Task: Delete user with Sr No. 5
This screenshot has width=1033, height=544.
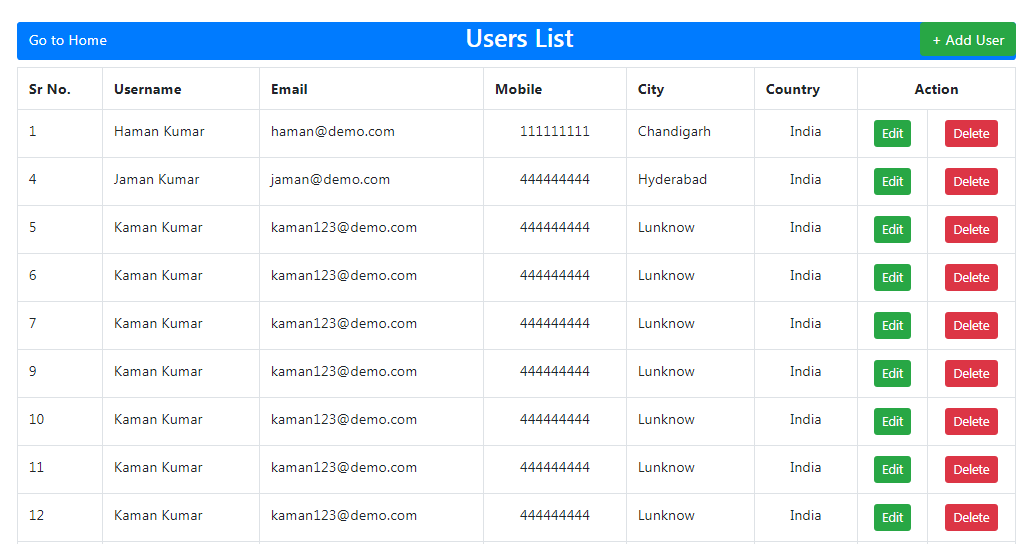Action: pyautogui.click(x=971, y=230)
